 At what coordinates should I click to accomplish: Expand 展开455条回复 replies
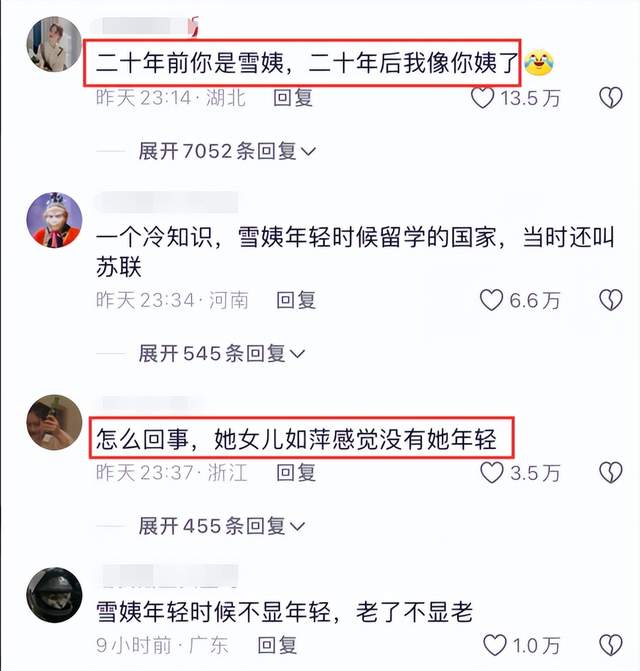pyautogui.click(x=222, y=526)
